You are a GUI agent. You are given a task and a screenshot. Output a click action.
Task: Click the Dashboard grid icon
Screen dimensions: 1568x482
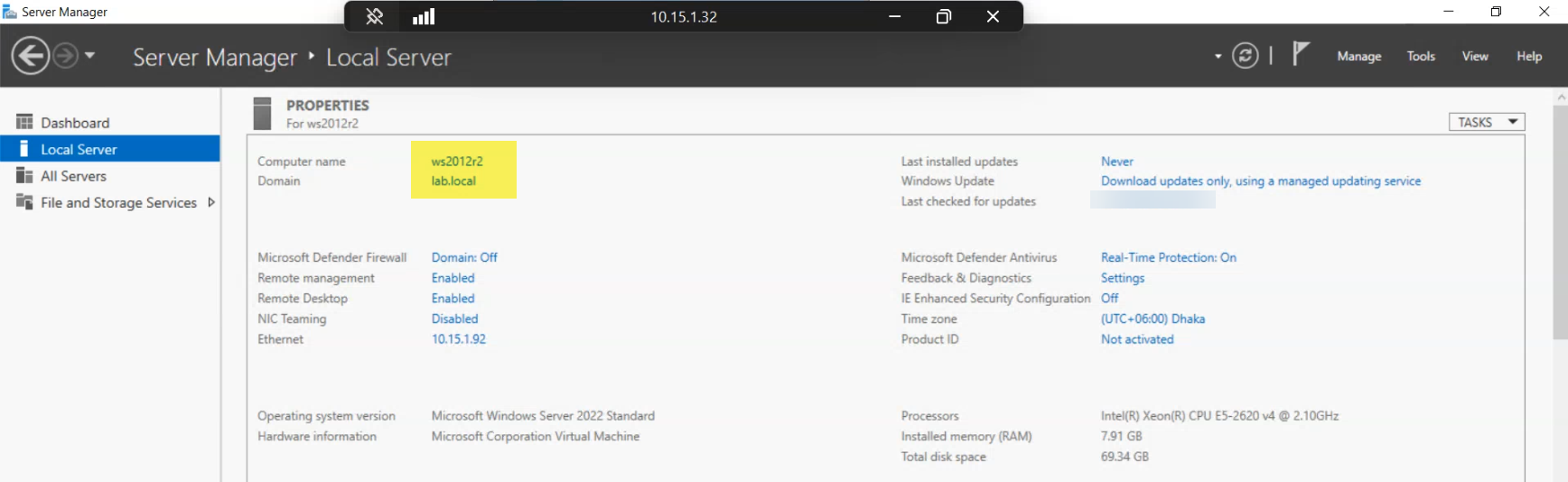coord(24,122)
